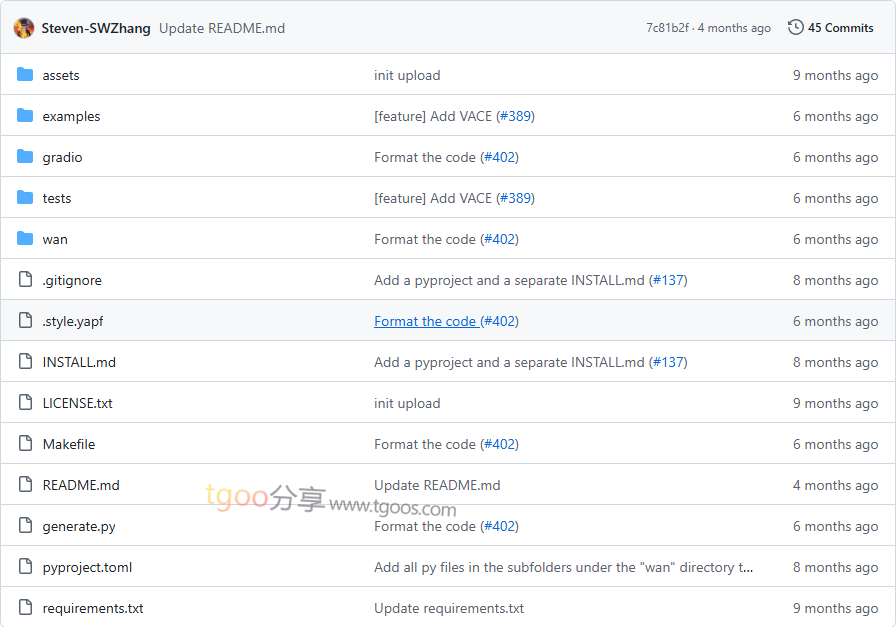This screenshot has width=896, height=628.
Task: Click the requirements.txt file icon
Action: click(25, 608)
